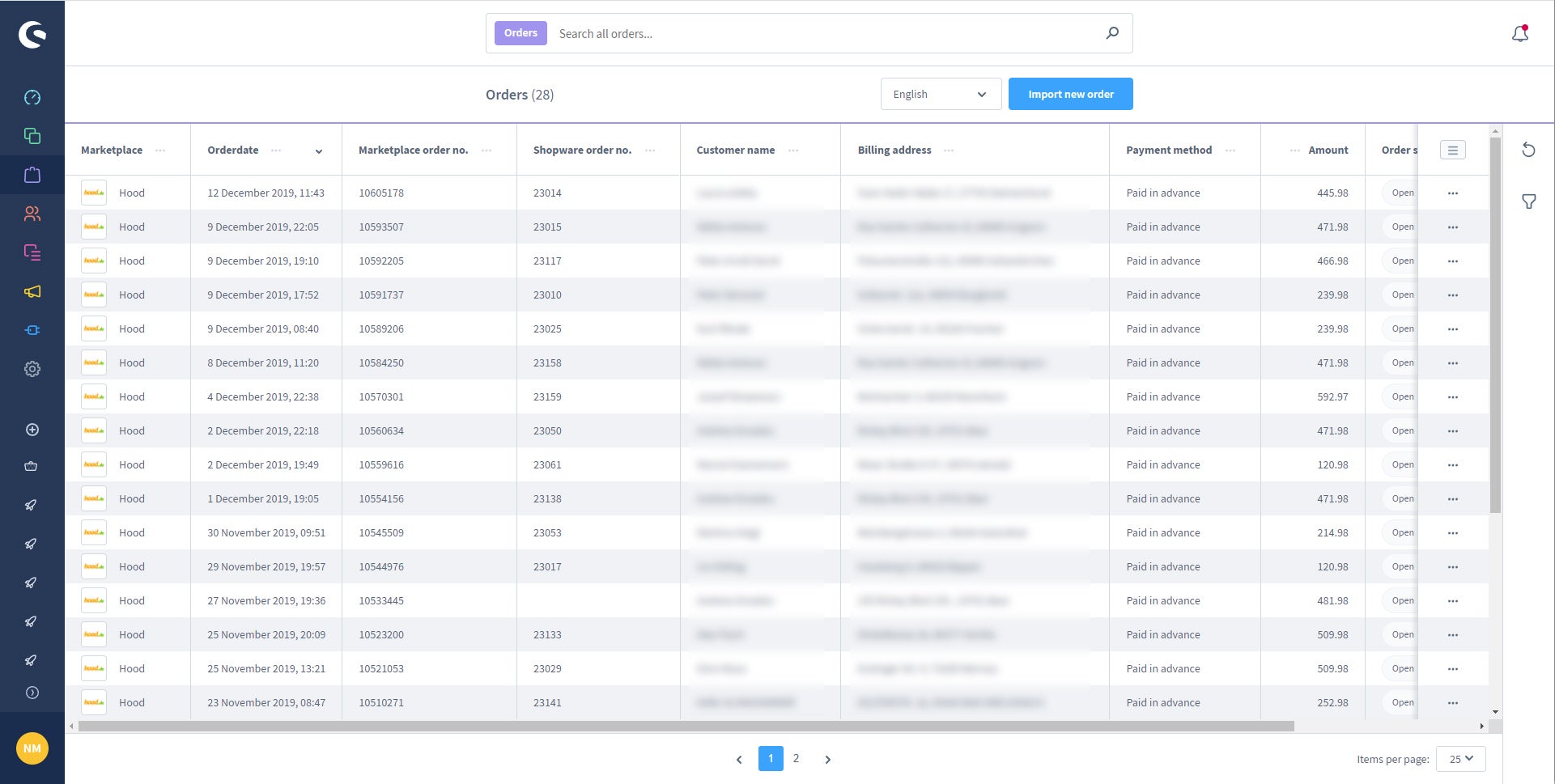Open row actions for order 10592205
The image size is (1555, 784).
[x=1452, y=261]
